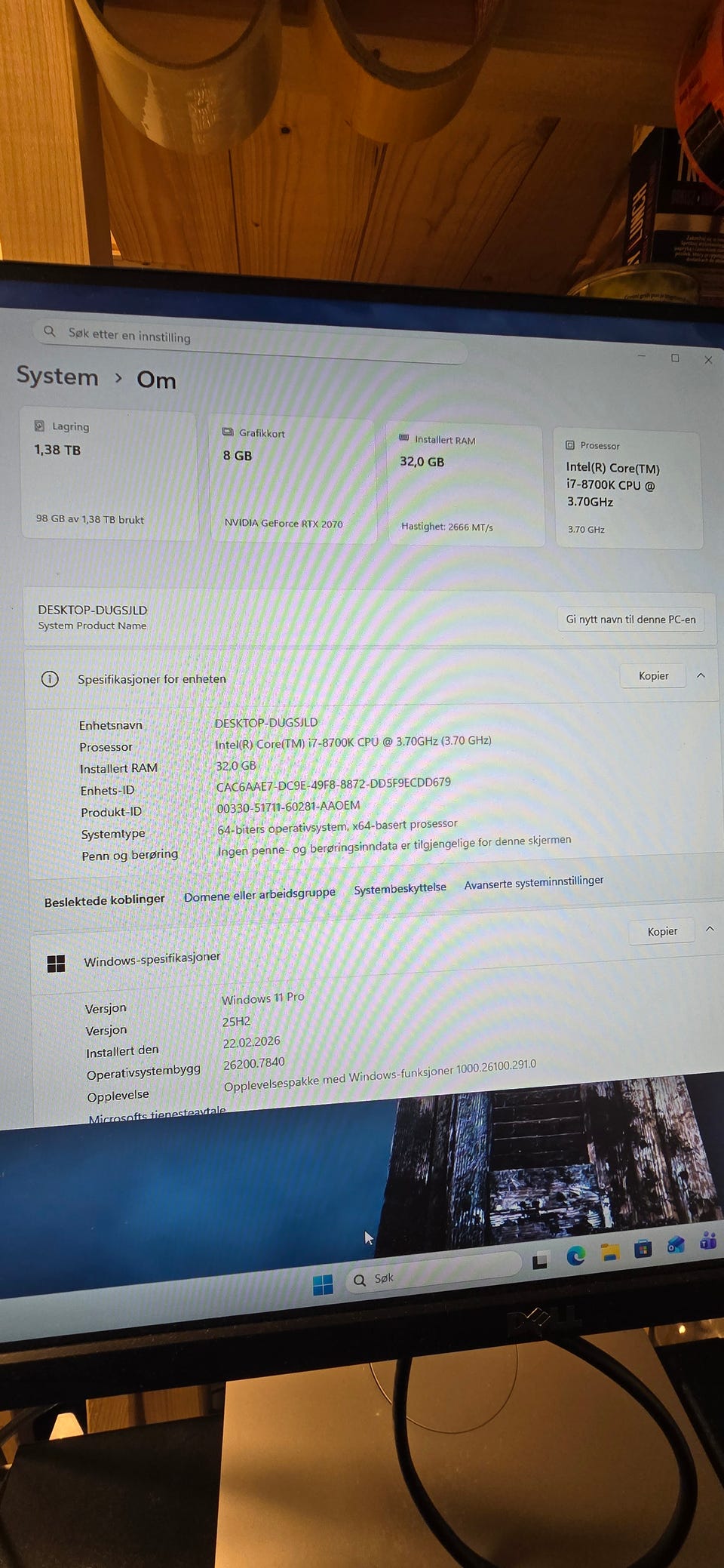This screenshot has width=724, height=1568.
Task: Click the 'Windows 11 Pro' edition value
Action: [x=263, y=998]
